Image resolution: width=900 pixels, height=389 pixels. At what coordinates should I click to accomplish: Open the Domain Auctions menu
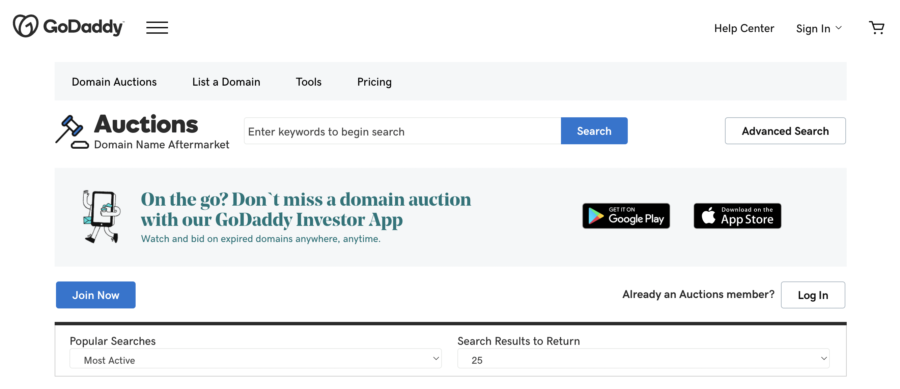114,82
